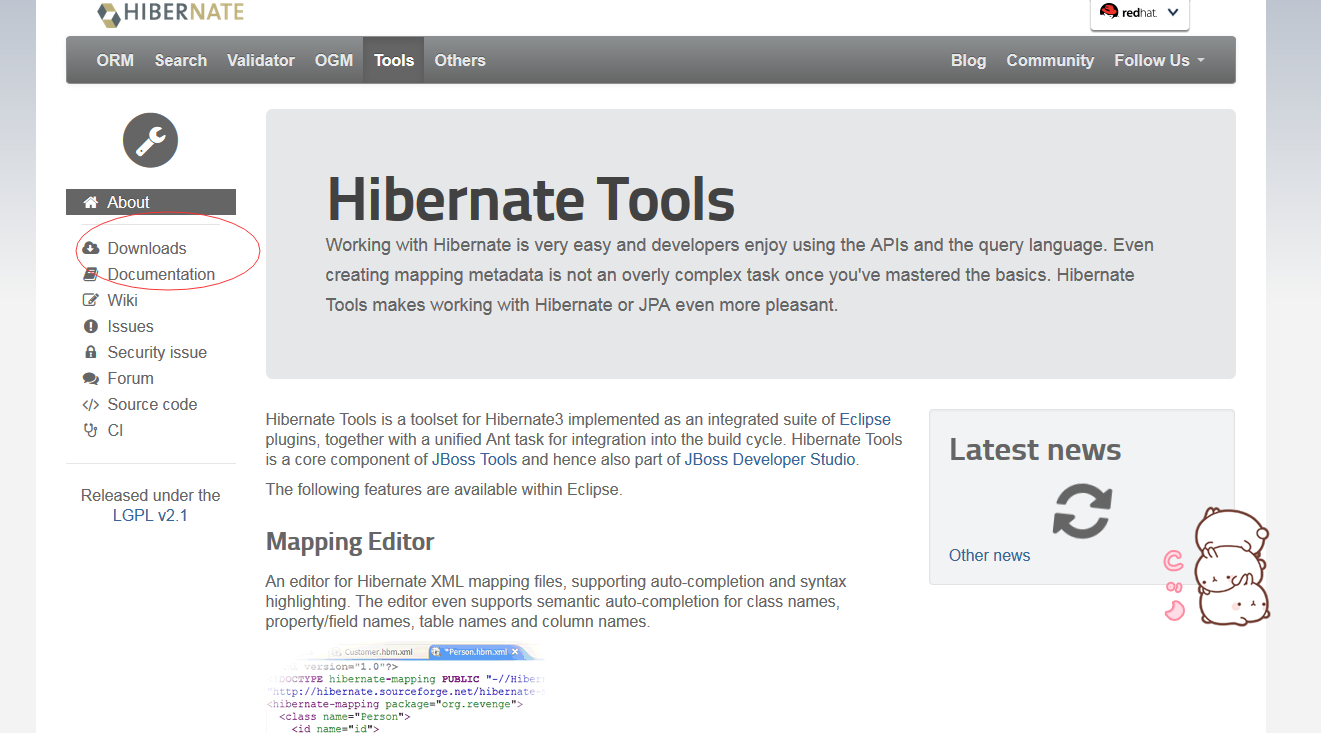
Task: Click the round wrench Tools icon
Action: pyautogui.click(x=151, y=140)
